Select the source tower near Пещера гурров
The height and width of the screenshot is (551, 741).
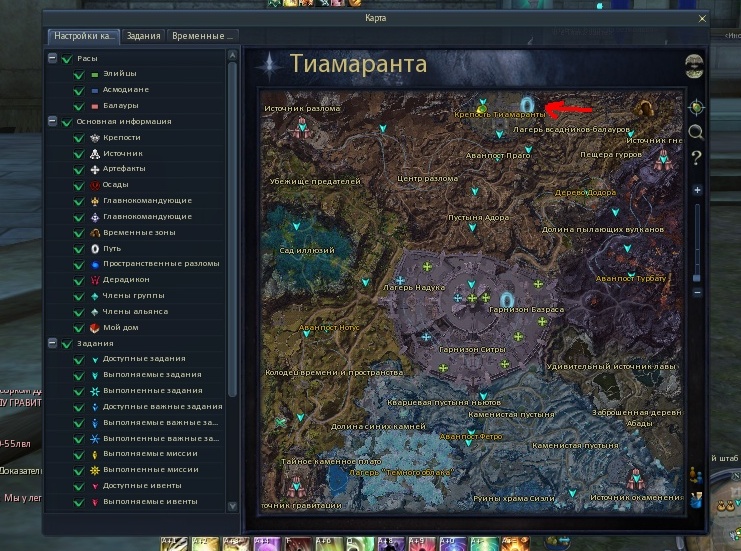tap(662, 161)
